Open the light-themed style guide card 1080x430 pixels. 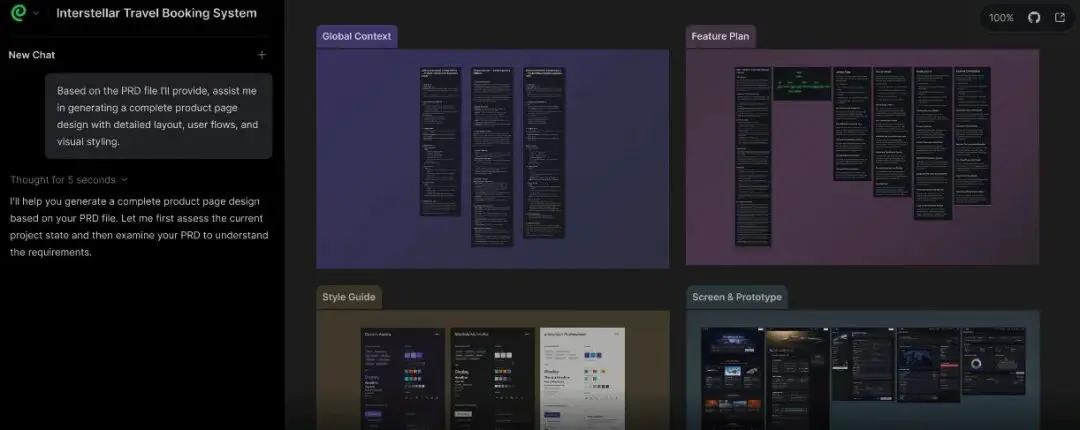(x=582, y=378)
